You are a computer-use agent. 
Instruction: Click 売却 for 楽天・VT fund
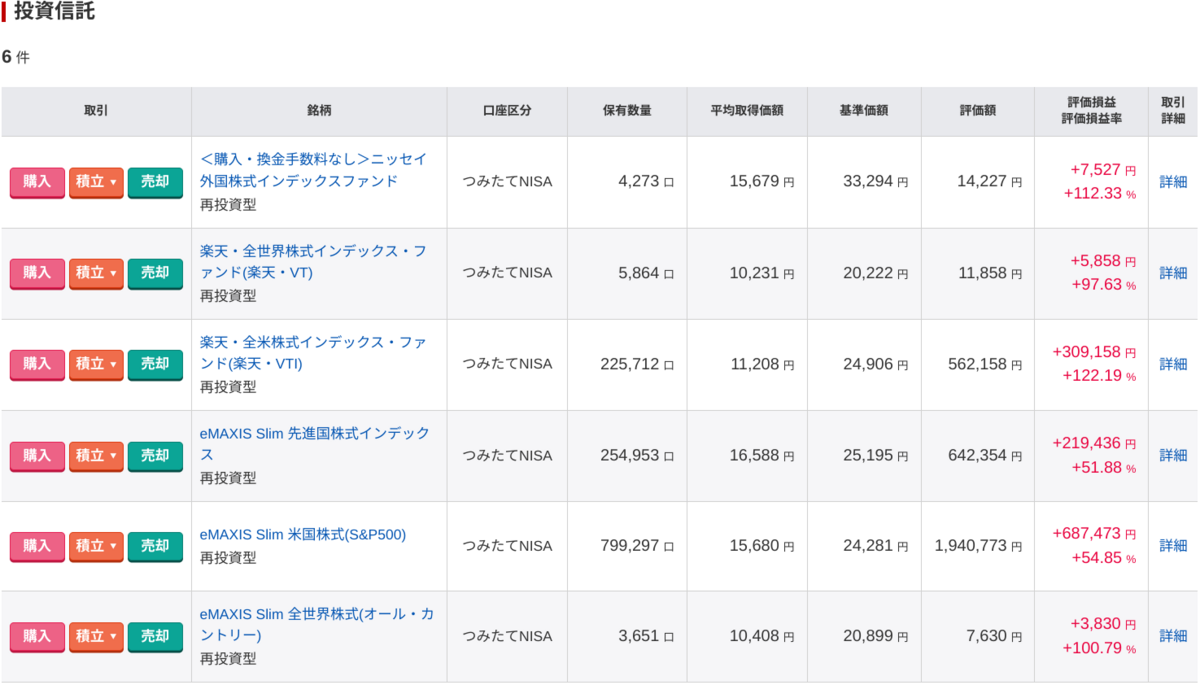pos(155,273)
